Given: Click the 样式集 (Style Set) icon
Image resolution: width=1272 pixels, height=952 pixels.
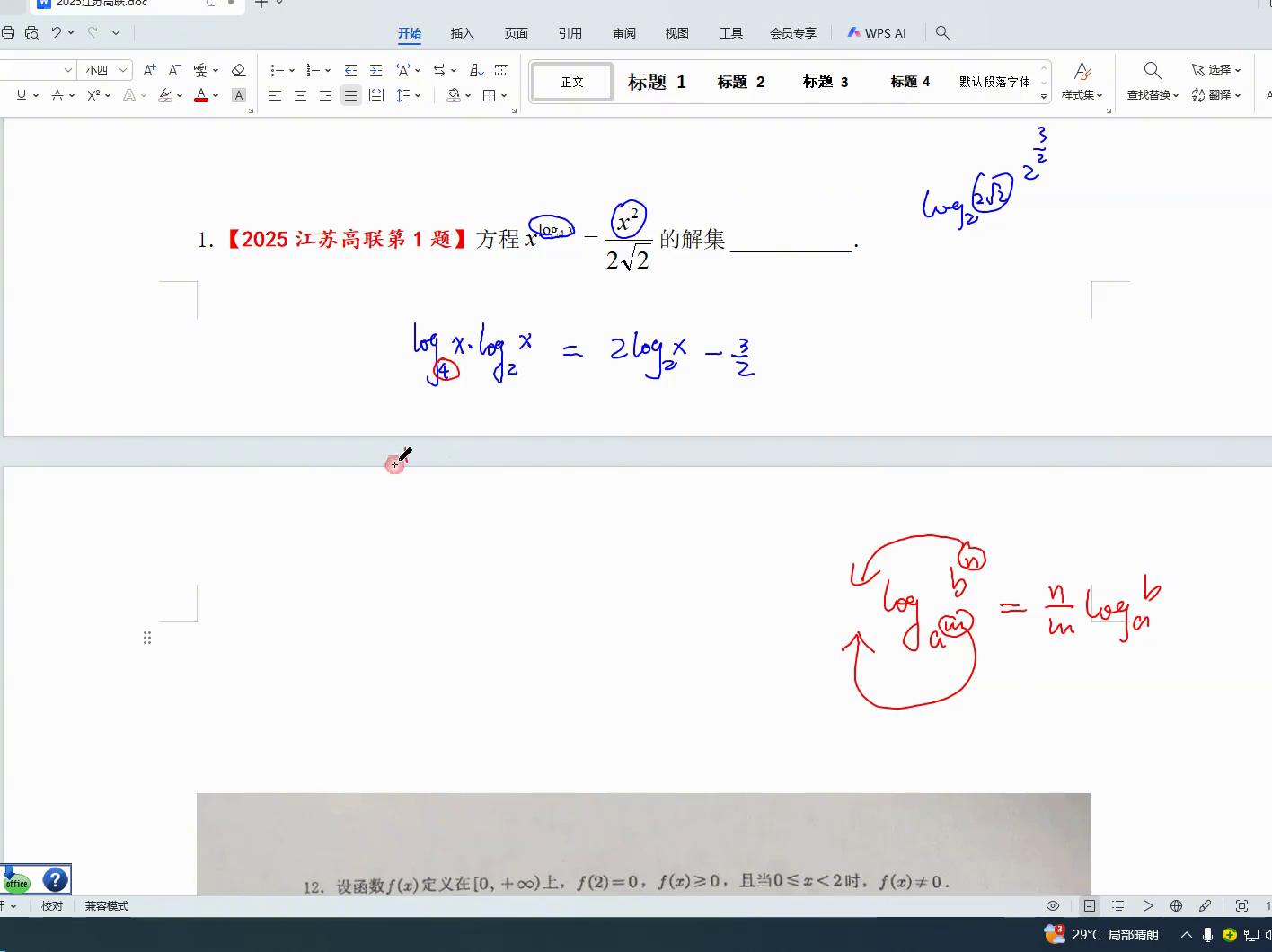Looking at the screenshot, I should point(1082,81).
